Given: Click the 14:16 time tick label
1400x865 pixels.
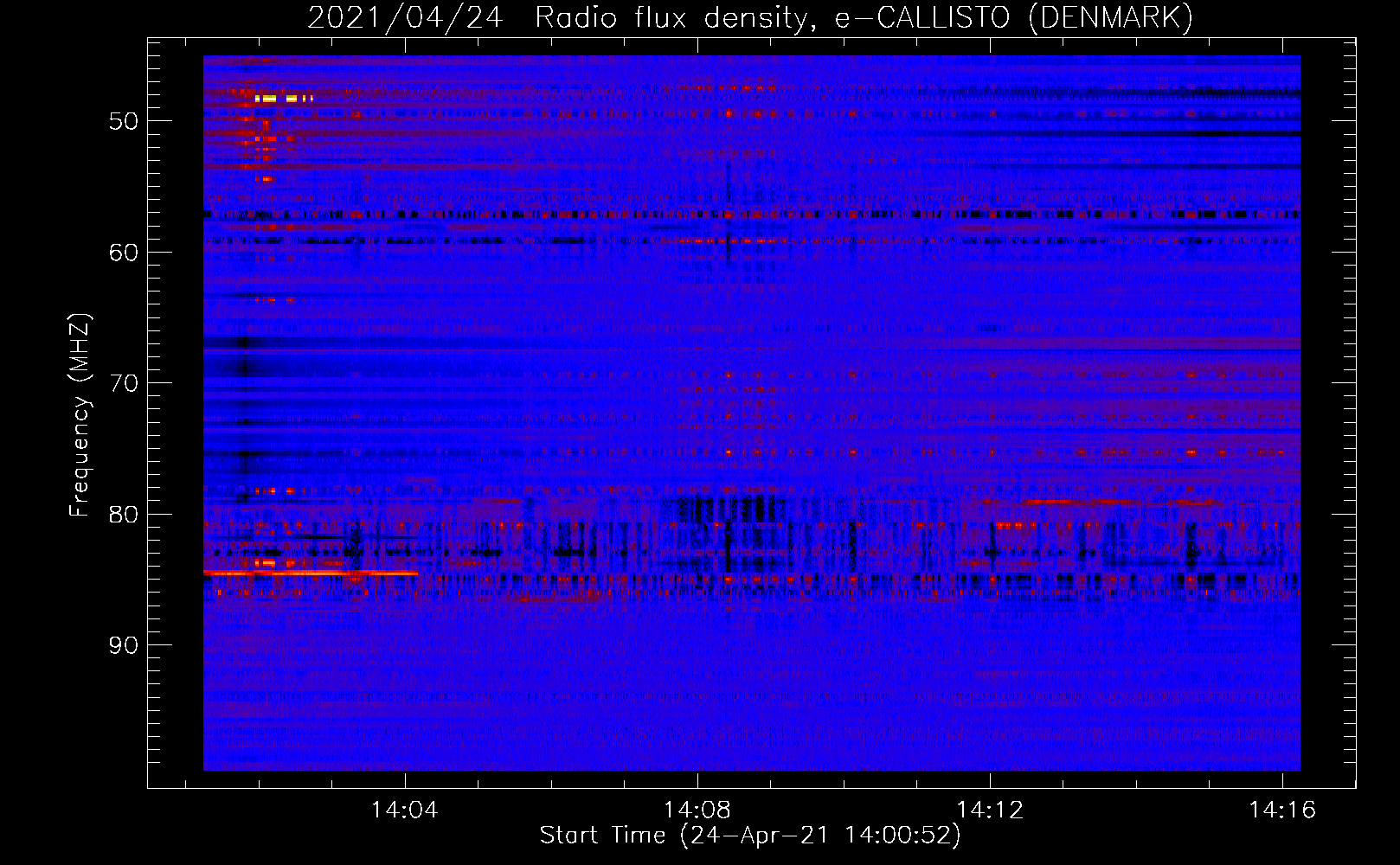Looking at the screenshot, I should click(x=1281, y=811).
